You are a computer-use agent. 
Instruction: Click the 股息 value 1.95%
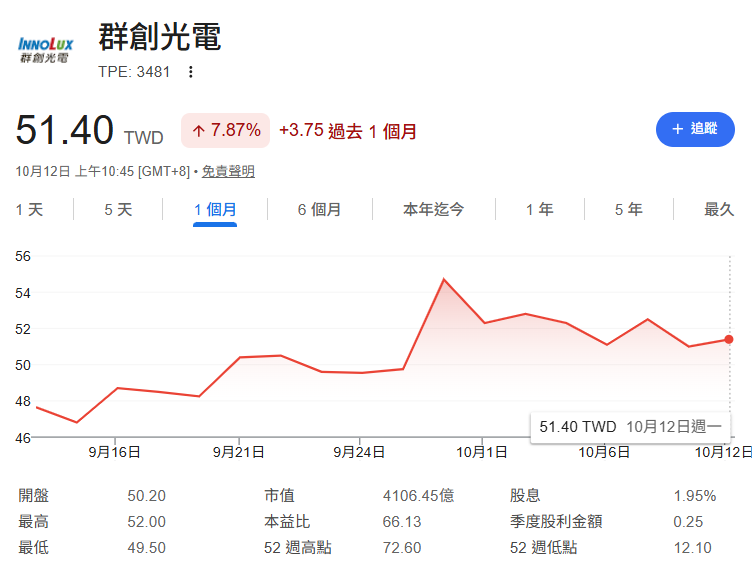pyautogui.click(x=695, y=496)
